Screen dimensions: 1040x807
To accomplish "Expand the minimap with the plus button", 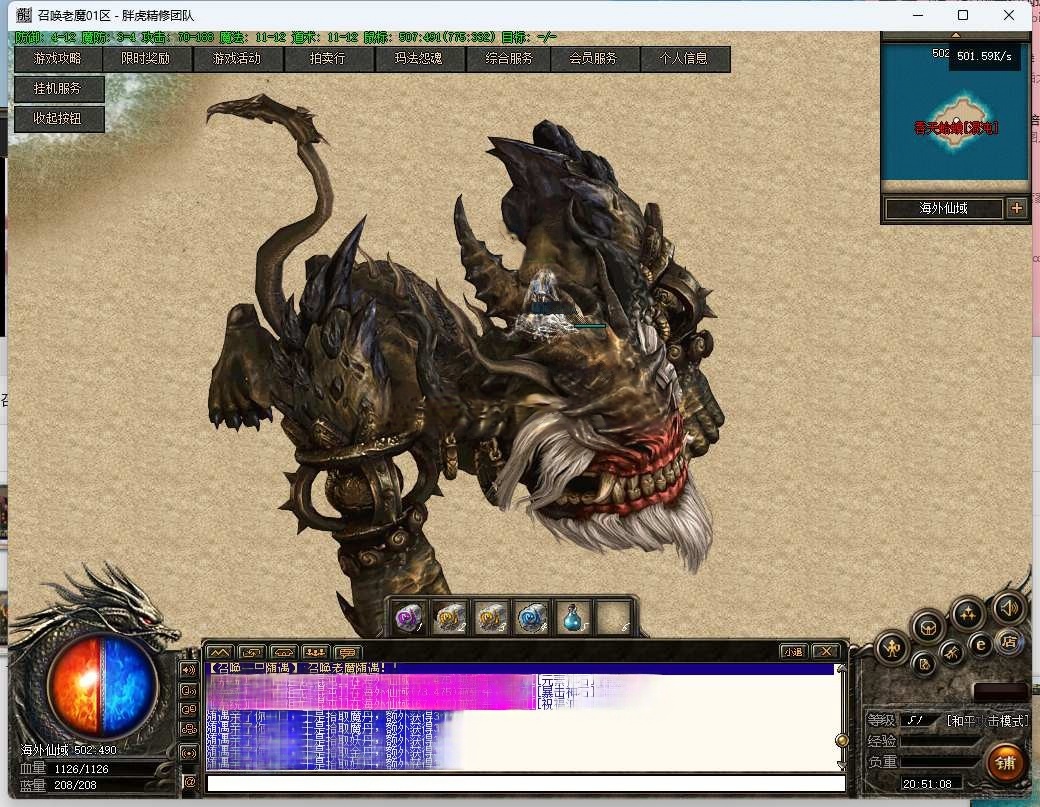I will tap(1016, 208).
